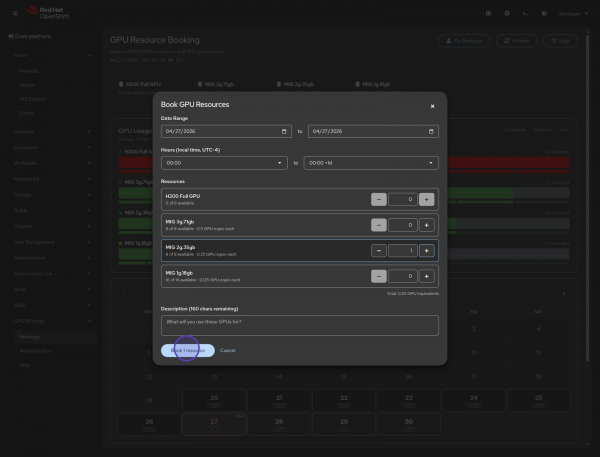This screenshot has height=457, width=600.
Task: Increase MIG 3g.71gb count
Action: (x=427, y=225)
